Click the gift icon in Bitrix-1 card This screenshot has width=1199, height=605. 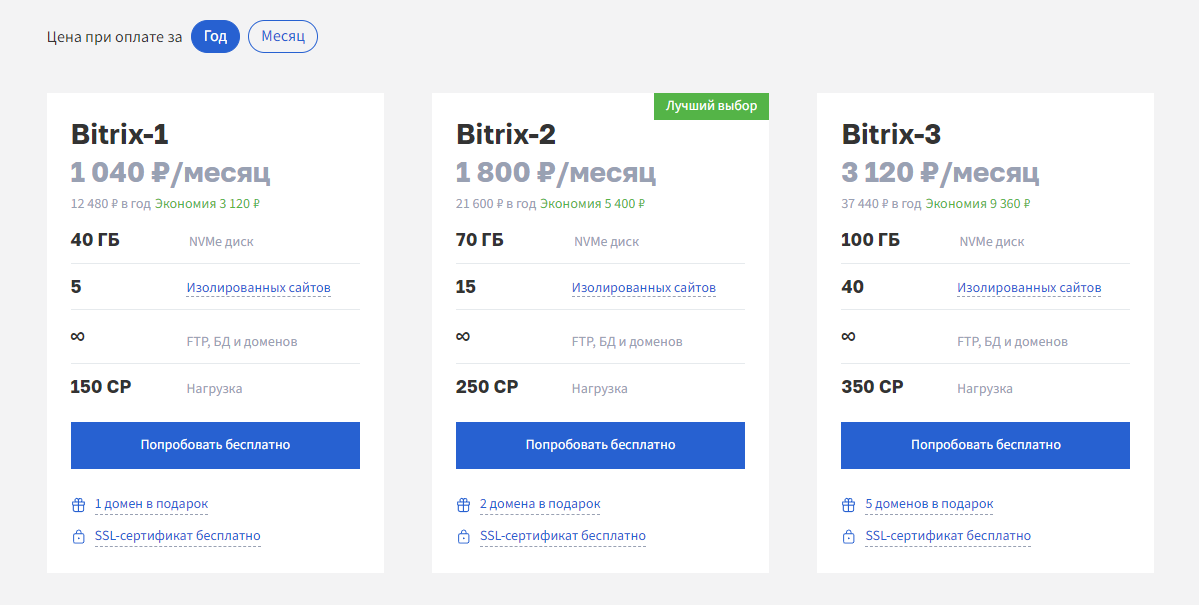(78, 505)
